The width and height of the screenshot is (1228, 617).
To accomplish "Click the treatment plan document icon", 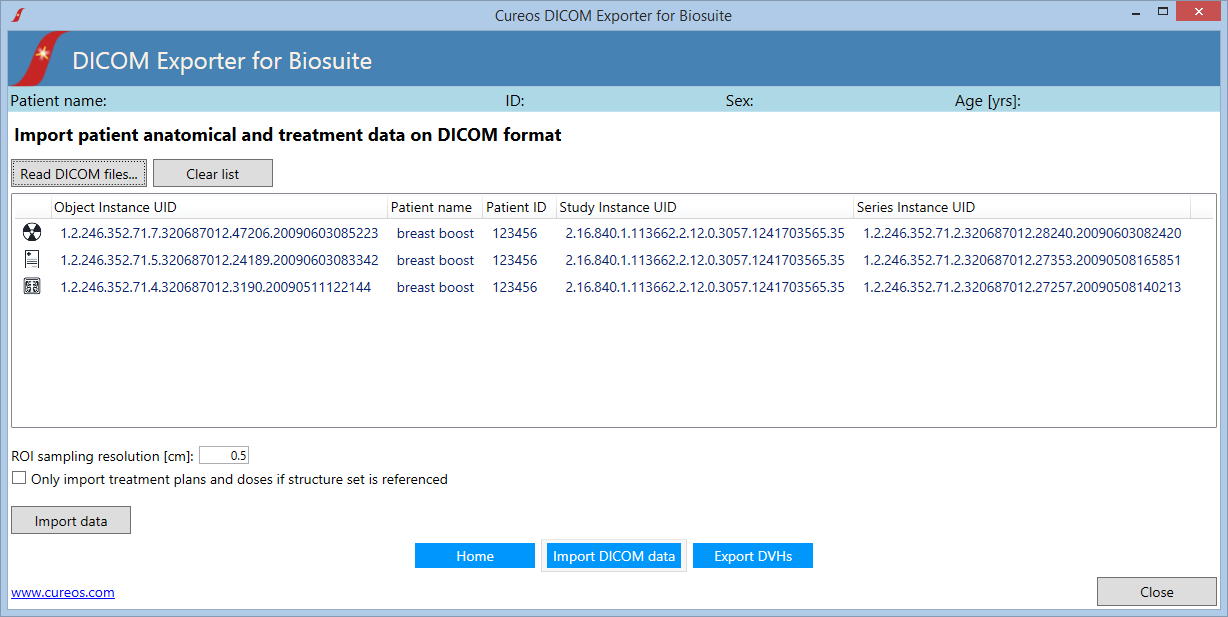I will click(30, 259).
